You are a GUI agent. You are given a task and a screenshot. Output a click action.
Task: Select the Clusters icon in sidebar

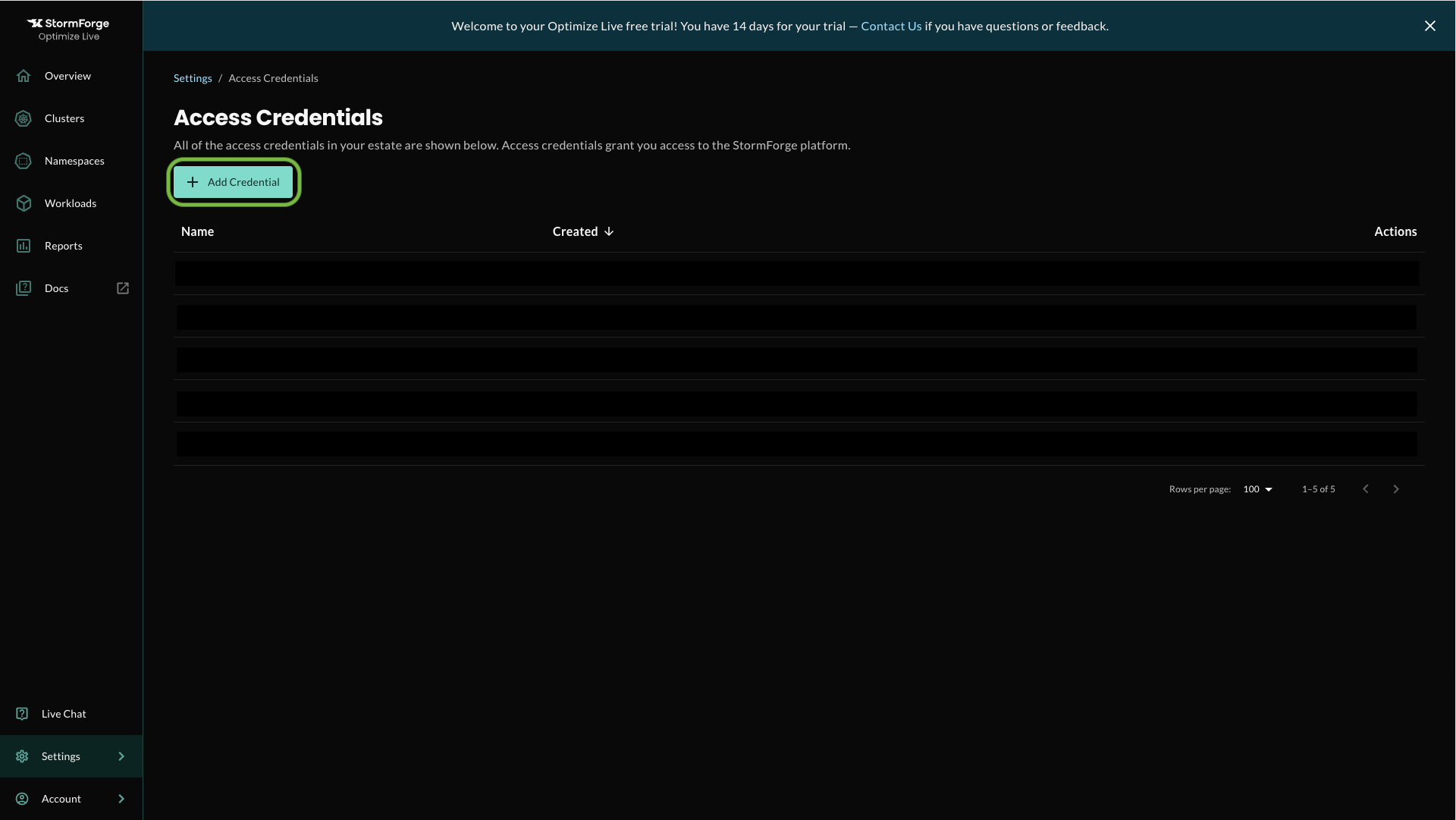(x=22, y=118)
